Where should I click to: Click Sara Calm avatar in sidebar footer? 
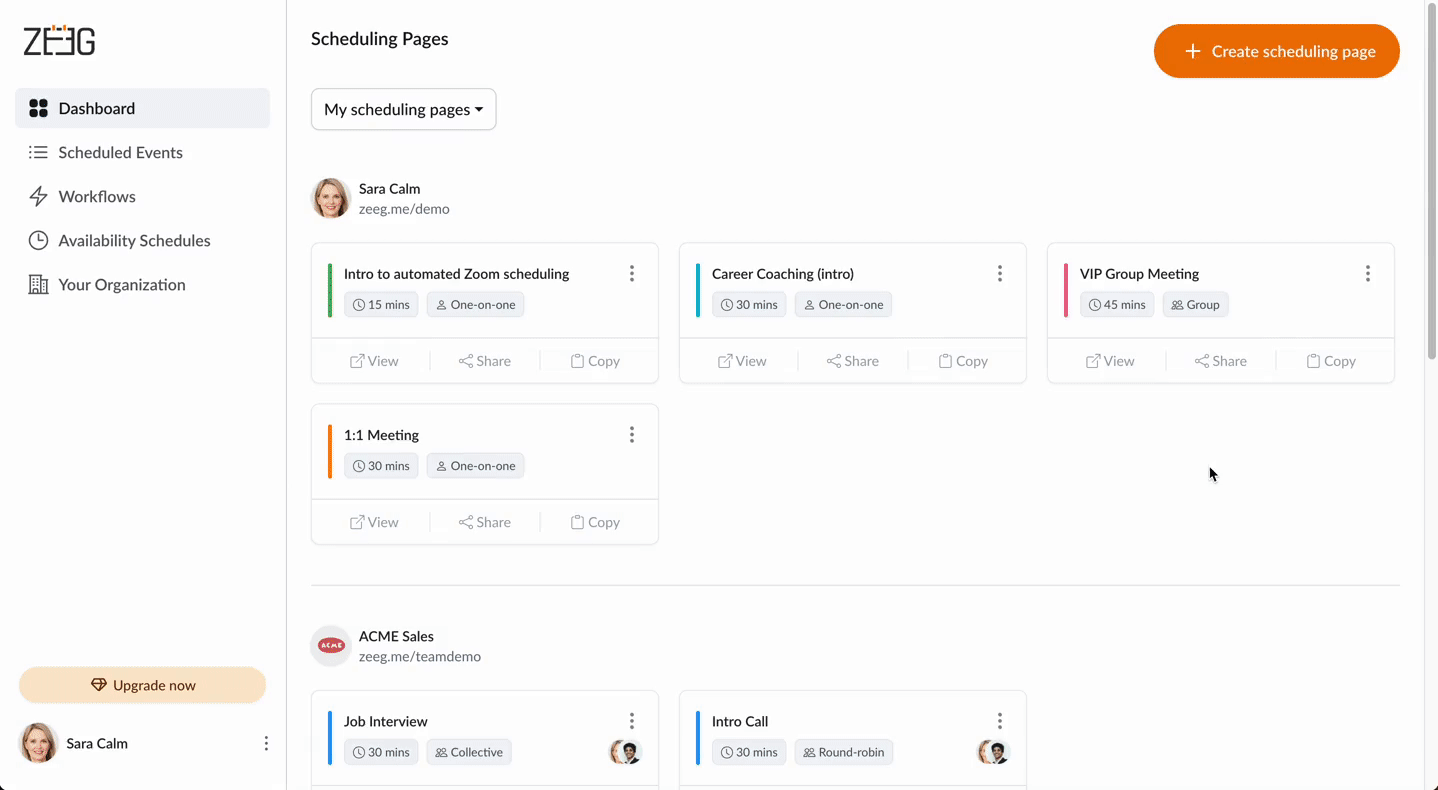(x=39, y=743)
